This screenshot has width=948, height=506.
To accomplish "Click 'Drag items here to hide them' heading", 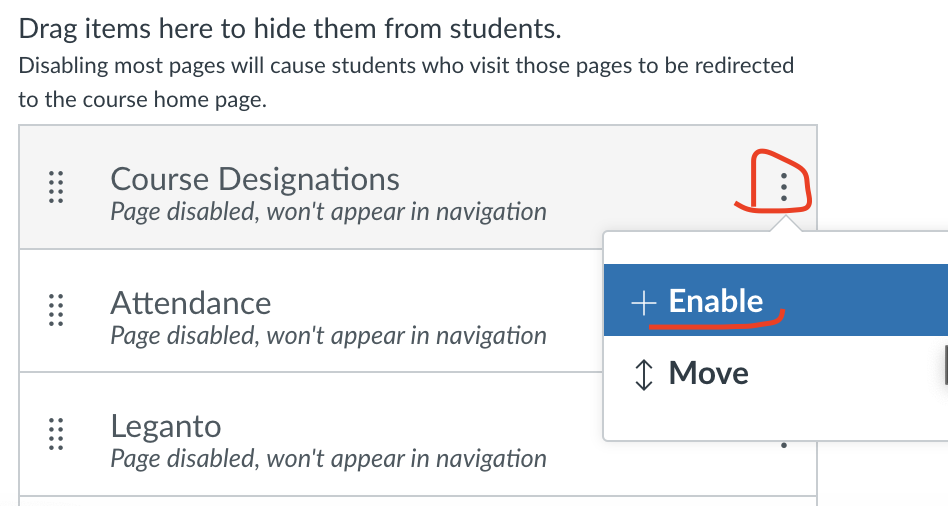I will click(290, 28).
